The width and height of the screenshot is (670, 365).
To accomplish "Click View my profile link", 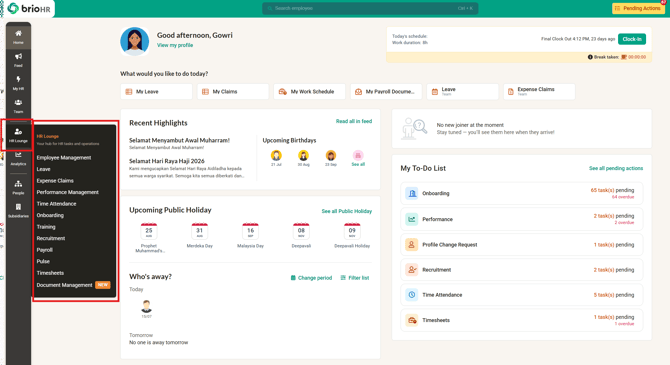I will pos(175,45).
